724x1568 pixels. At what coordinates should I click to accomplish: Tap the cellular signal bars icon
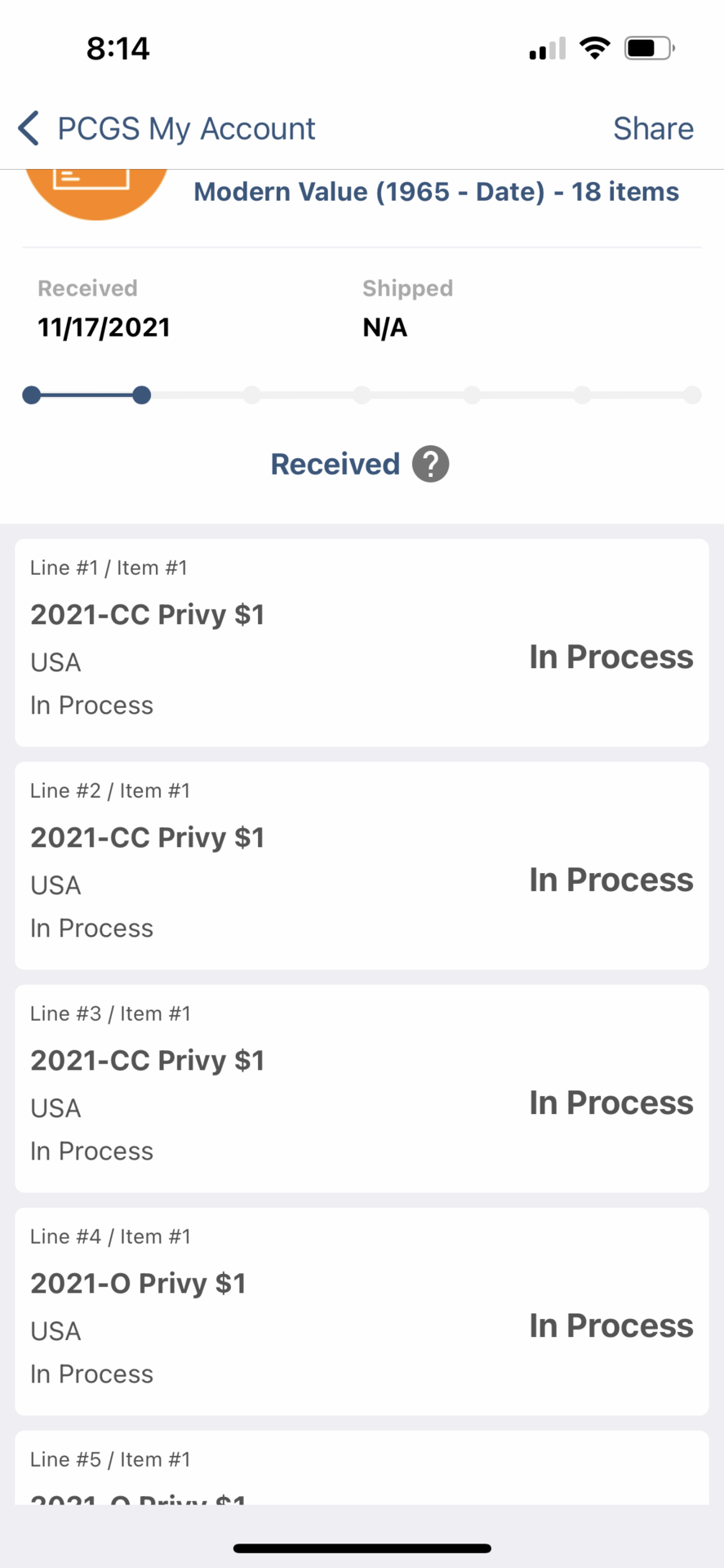pos(548,49)
